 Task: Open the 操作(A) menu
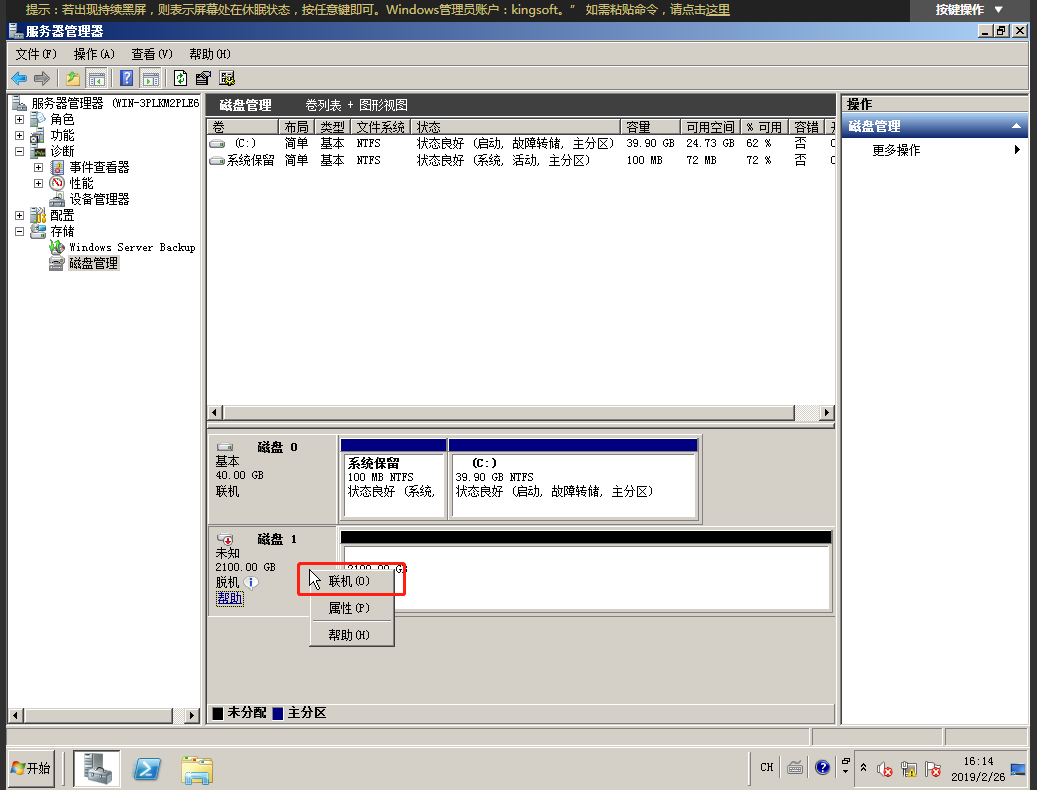(x=94, y=54)
